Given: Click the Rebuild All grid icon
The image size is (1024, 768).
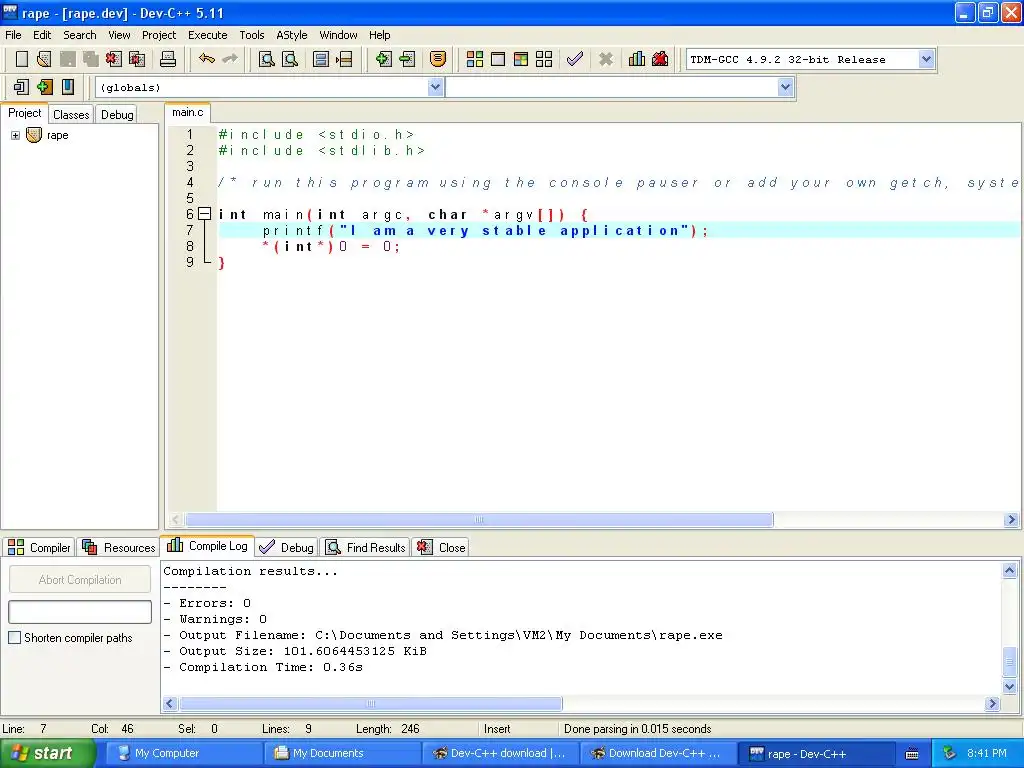Looking at the screenshot, I should pos(544,59).
